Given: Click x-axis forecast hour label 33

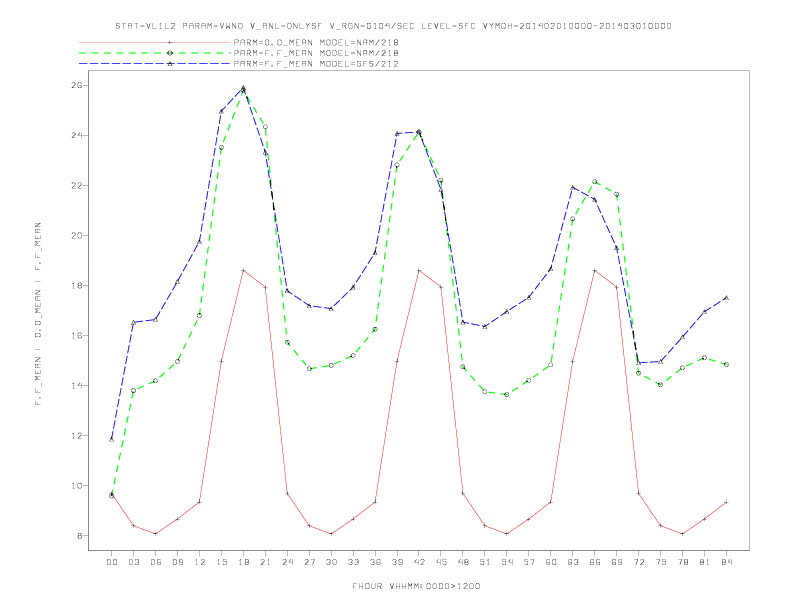Looking at the screenshot, I should pos(353,562).
